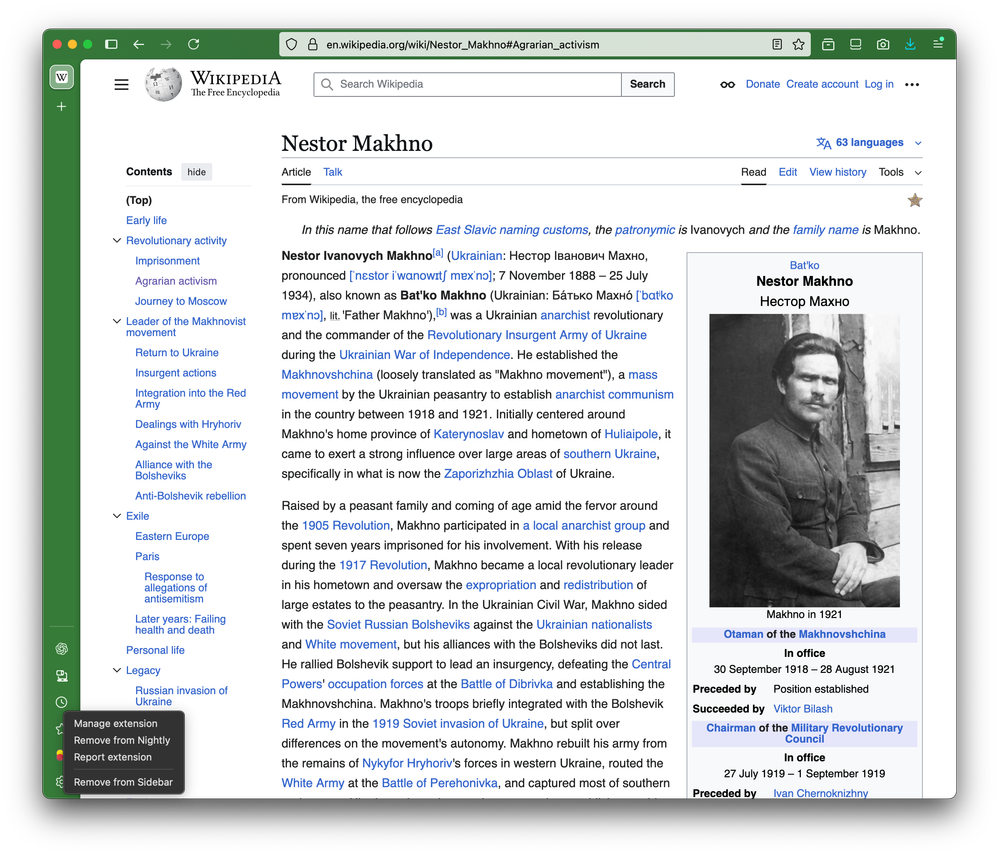This screenshot has height=855, width=999.
Task: Click the screenshot camera icon in toolbar
Action: coord(883,44)
